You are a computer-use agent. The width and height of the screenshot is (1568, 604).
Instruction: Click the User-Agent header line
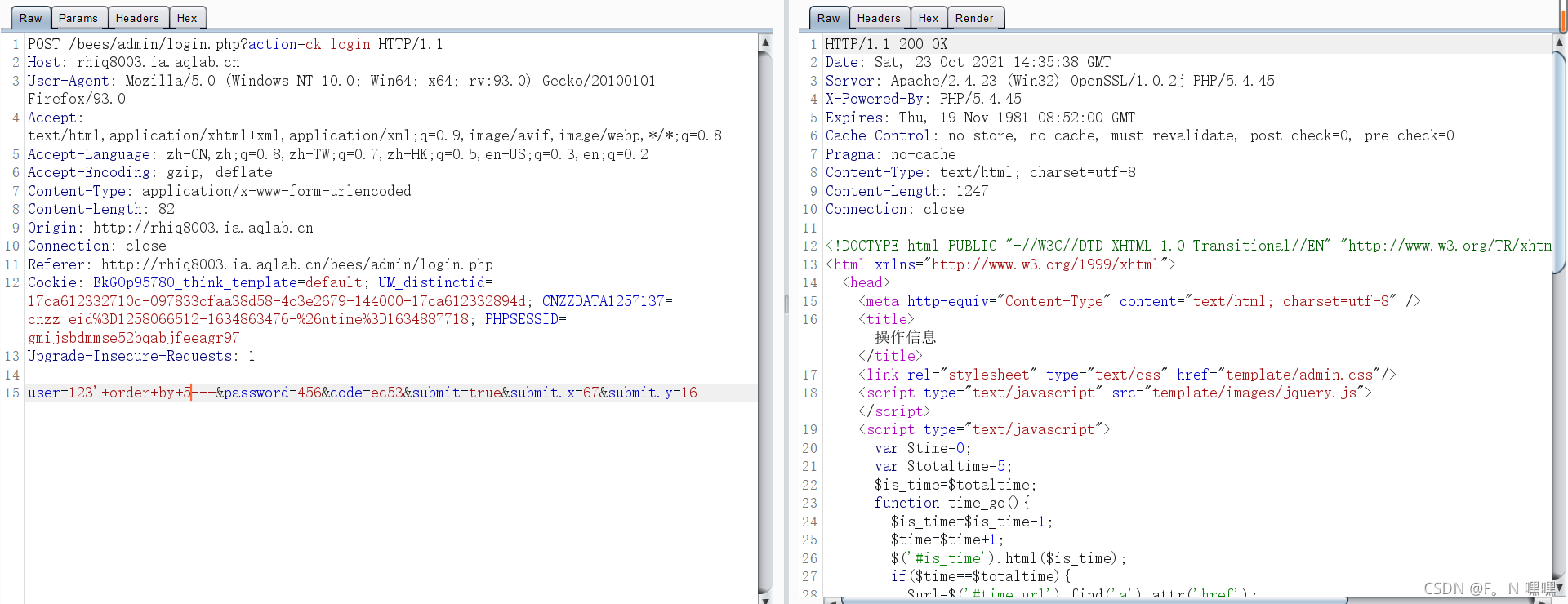click(341, 90)
